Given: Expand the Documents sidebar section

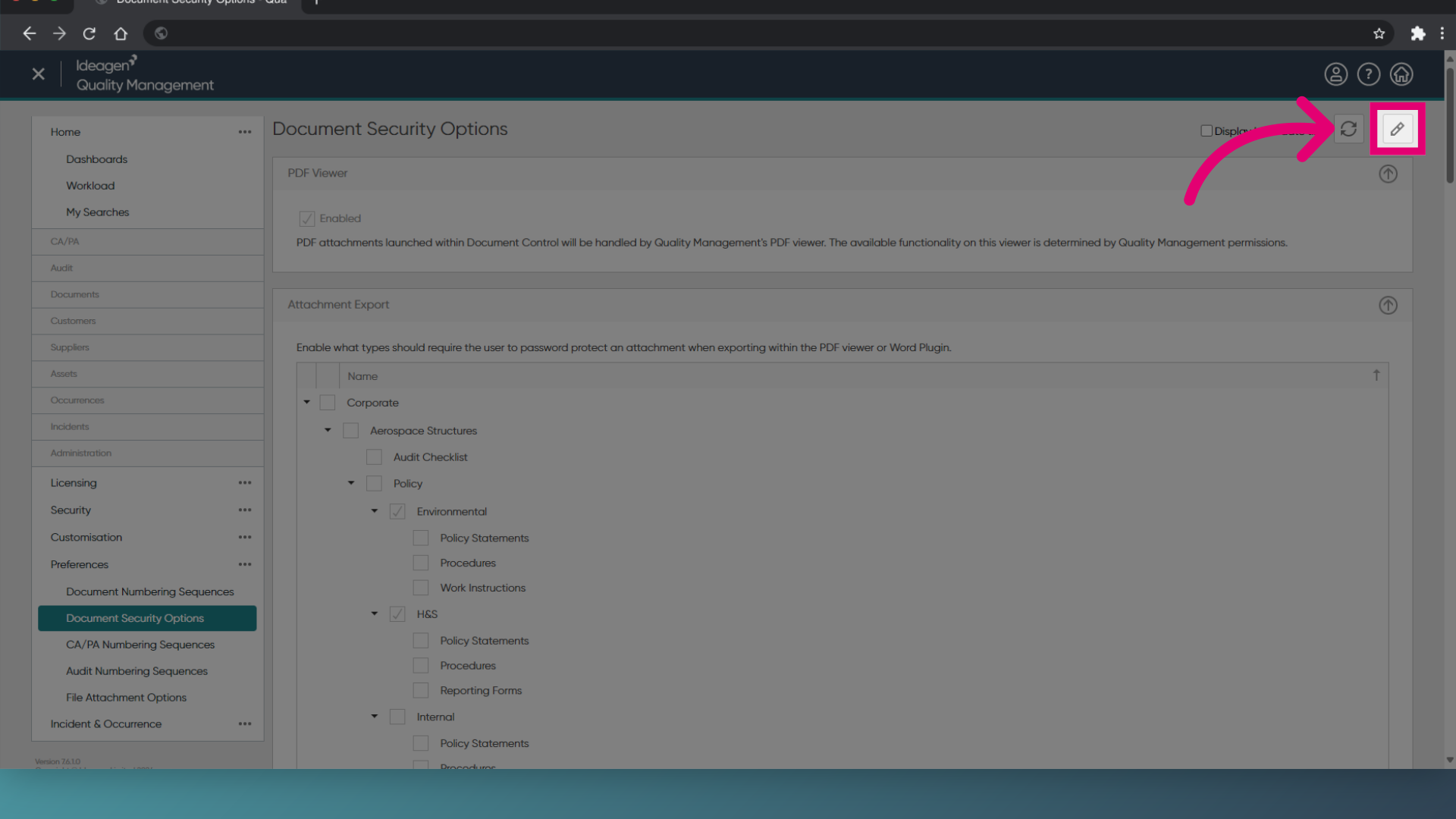Looking at the screenshot, I should (x=148, y=294).
